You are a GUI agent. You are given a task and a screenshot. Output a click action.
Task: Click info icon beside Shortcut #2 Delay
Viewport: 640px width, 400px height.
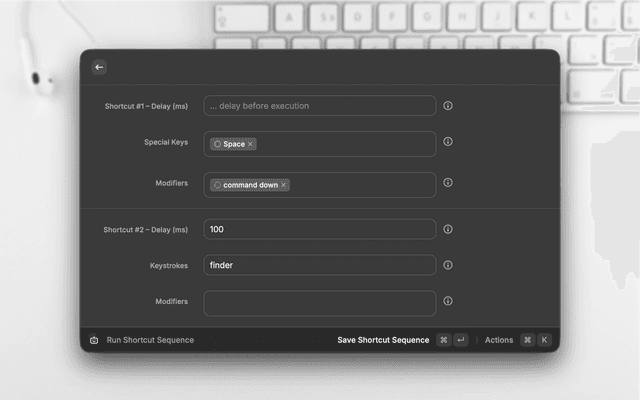click(x=448, y=229)
